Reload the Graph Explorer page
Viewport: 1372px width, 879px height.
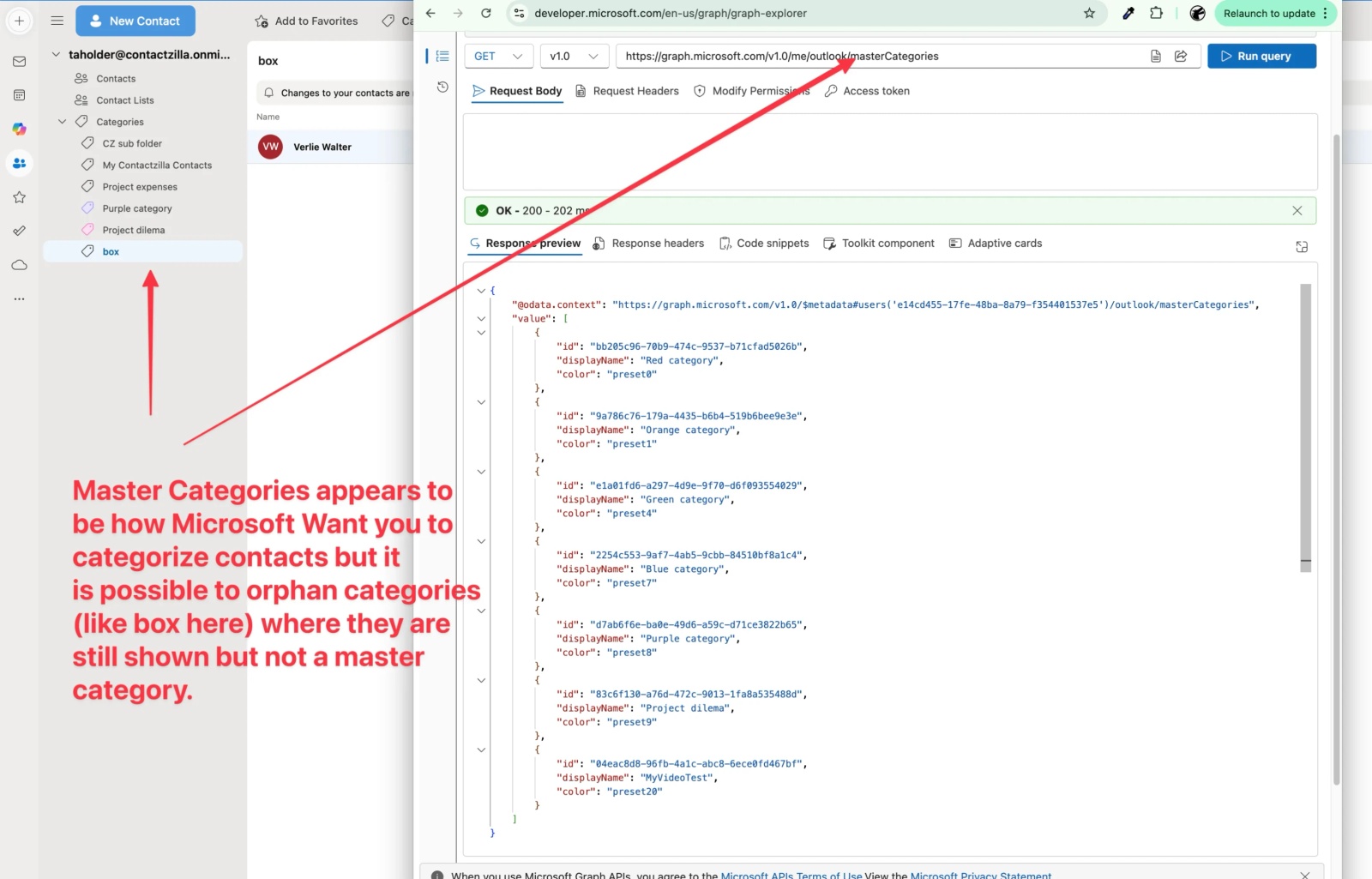486,13
